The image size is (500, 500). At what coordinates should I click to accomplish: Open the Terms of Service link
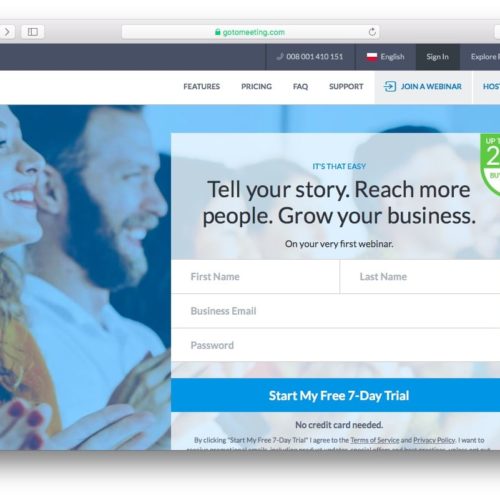(x=375, y=440)
